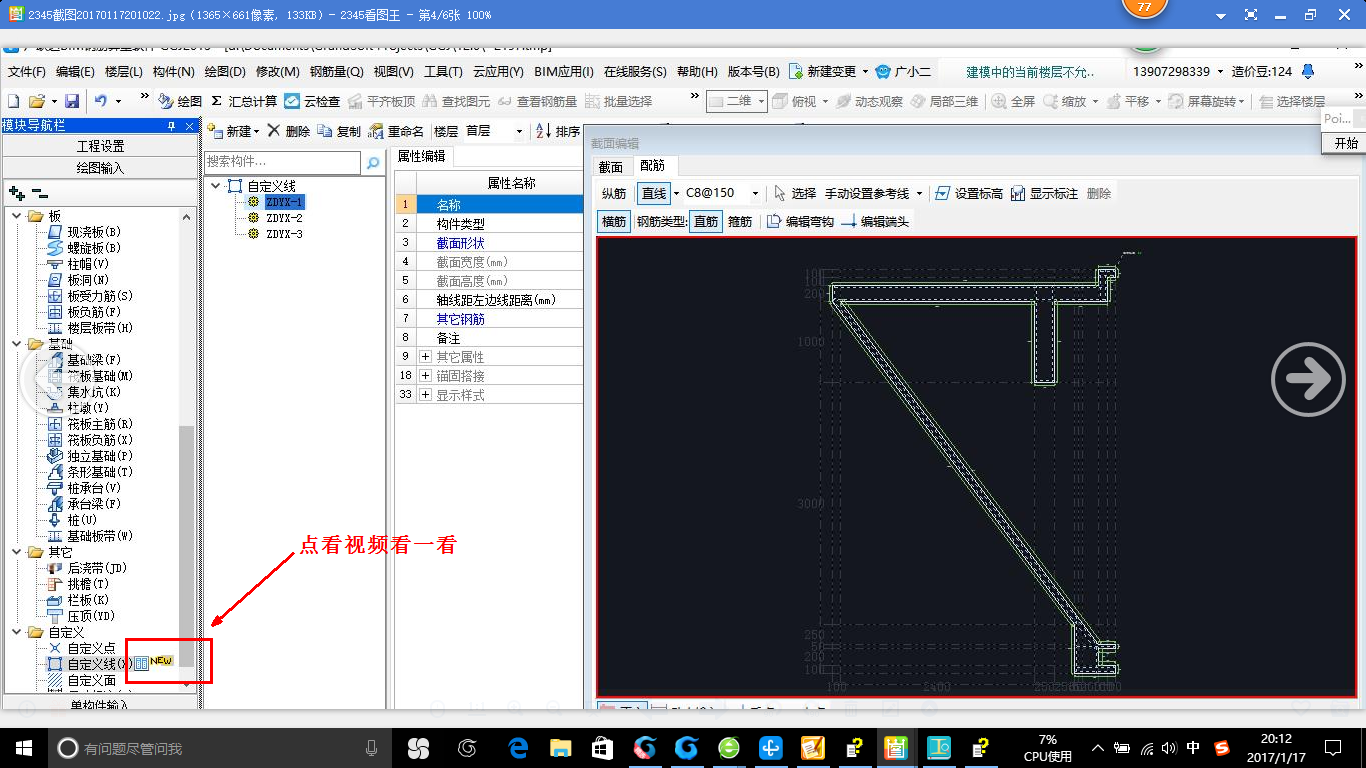Click 设置标高 set elevation tool

(968, 193)
